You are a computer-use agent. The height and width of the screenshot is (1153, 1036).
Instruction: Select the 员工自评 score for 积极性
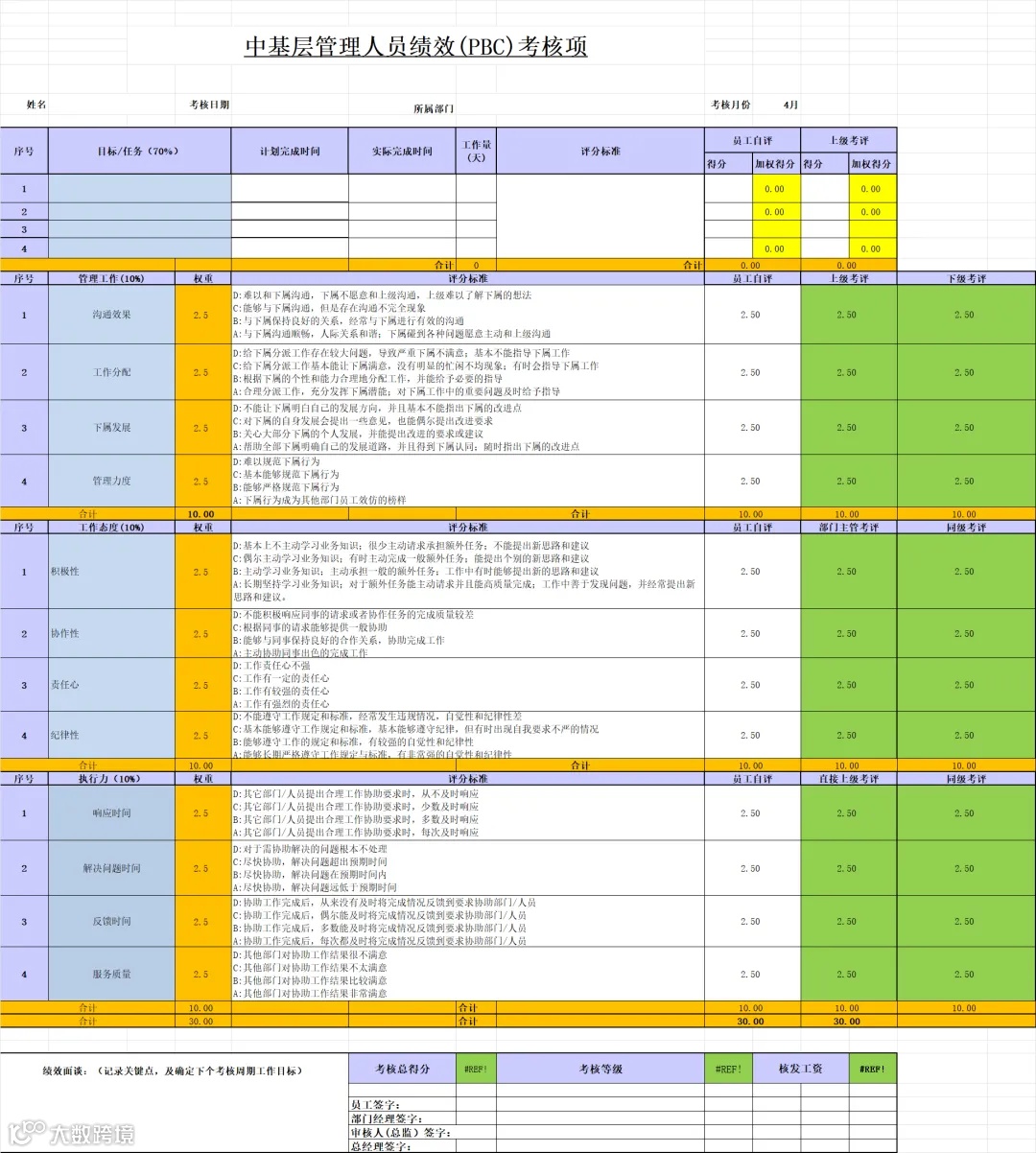click(x=752, y=571)
